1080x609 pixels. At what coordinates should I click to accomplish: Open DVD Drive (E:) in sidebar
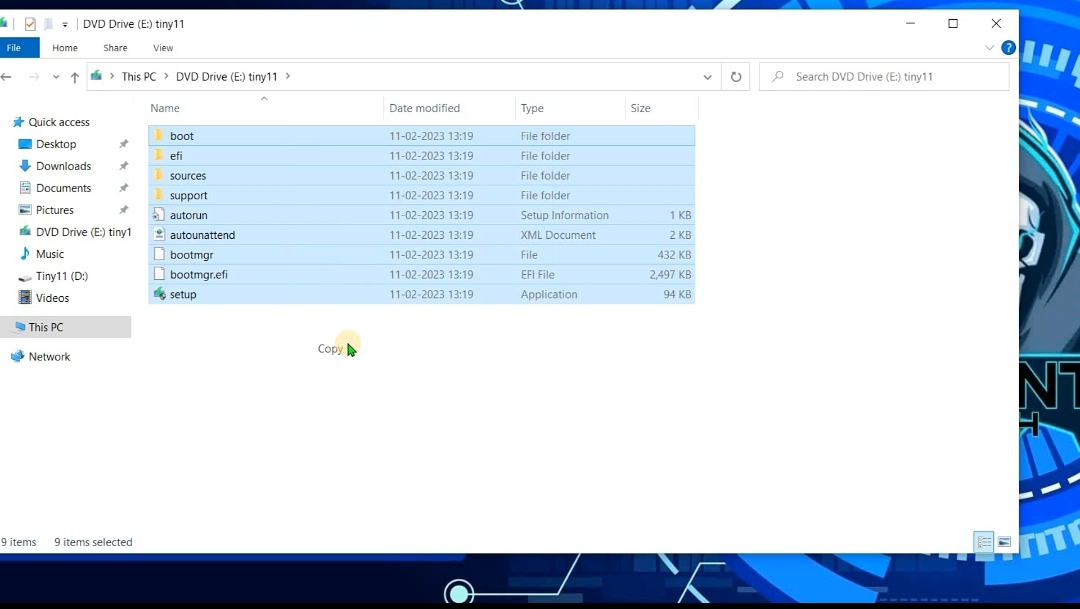tap(75, 232)
